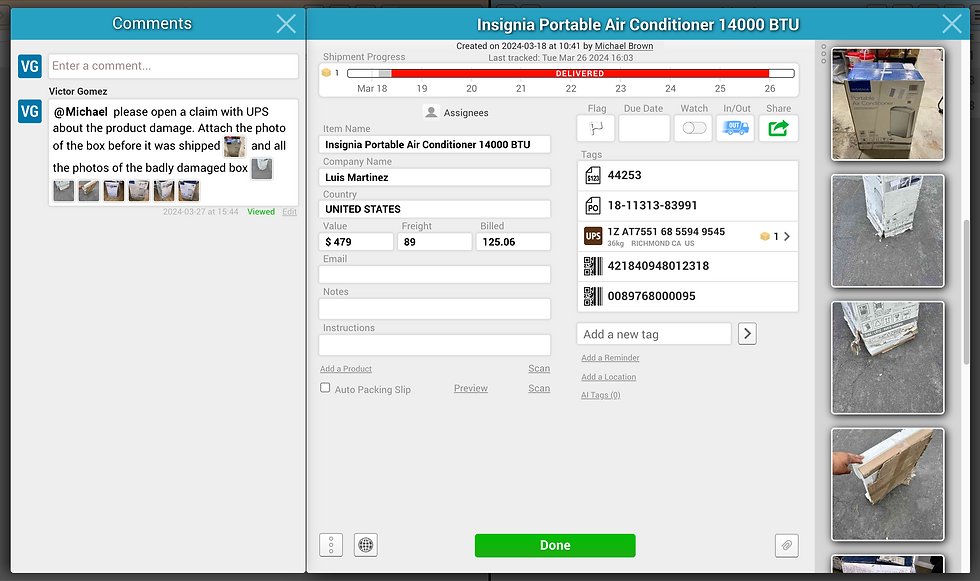Click the green Share icon
Image resolution: width=980 pixels, height=581 pixels.
point(778,129)
